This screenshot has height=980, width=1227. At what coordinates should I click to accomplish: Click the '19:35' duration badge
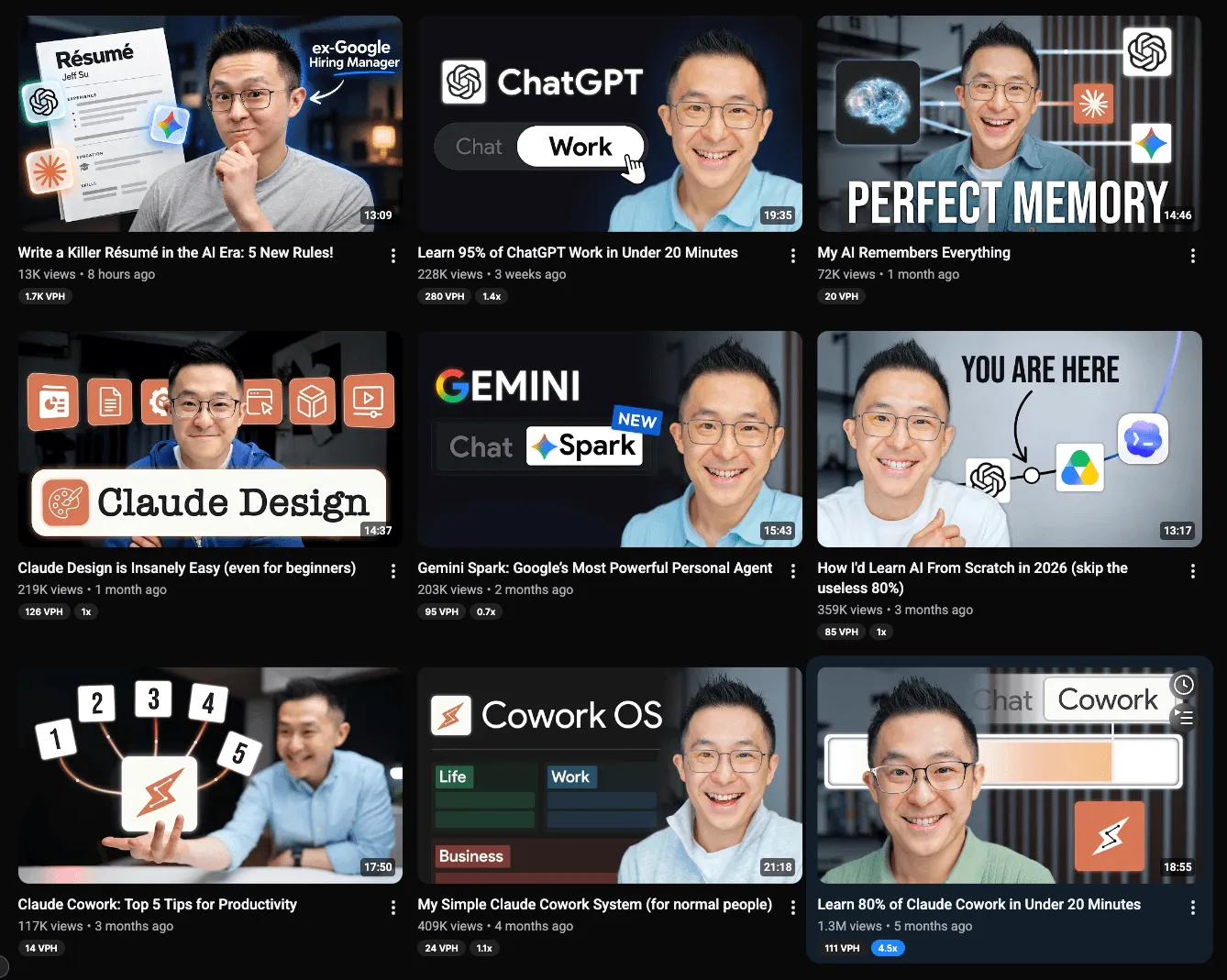pyautogui.click(x=778, y=215)
